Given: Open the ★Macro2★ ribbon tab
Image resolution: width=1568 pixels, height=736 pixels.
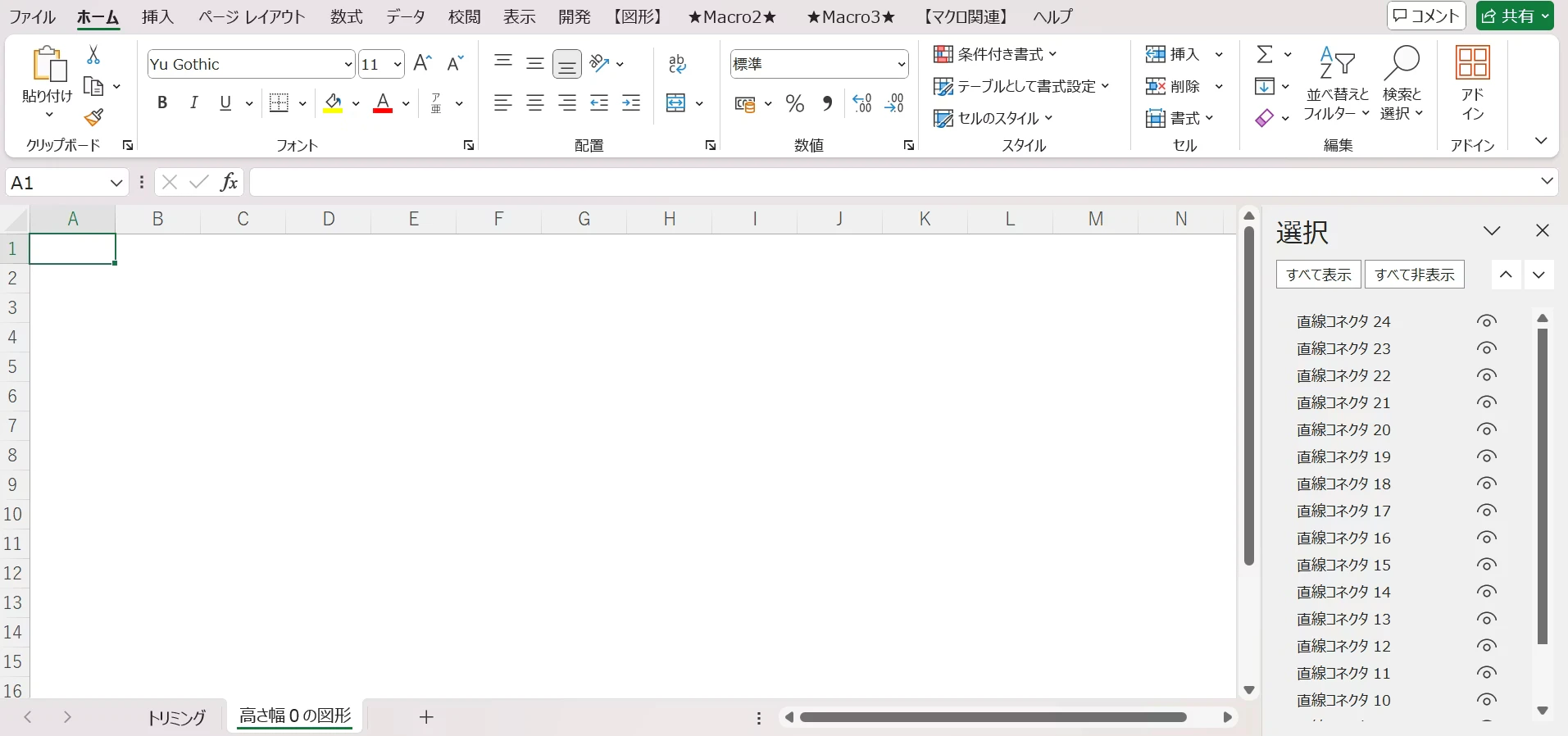Looking at the screenshot, I should click(x=732, y=16).
